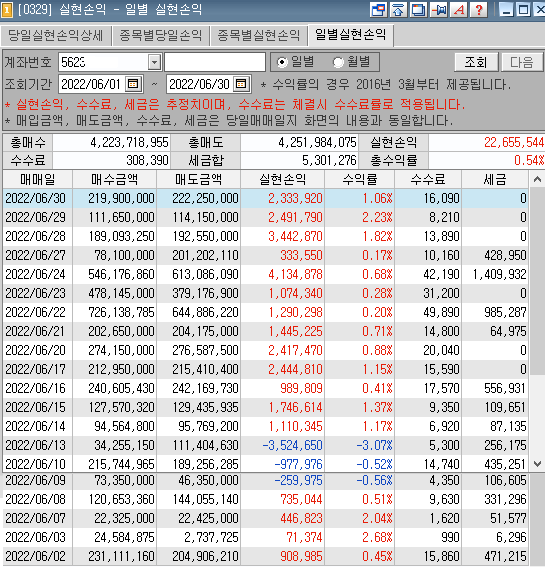Click total return rate 0.54%
Image resolution: width=545 pixels, height=567 pixels.
(x=529, y=160)
